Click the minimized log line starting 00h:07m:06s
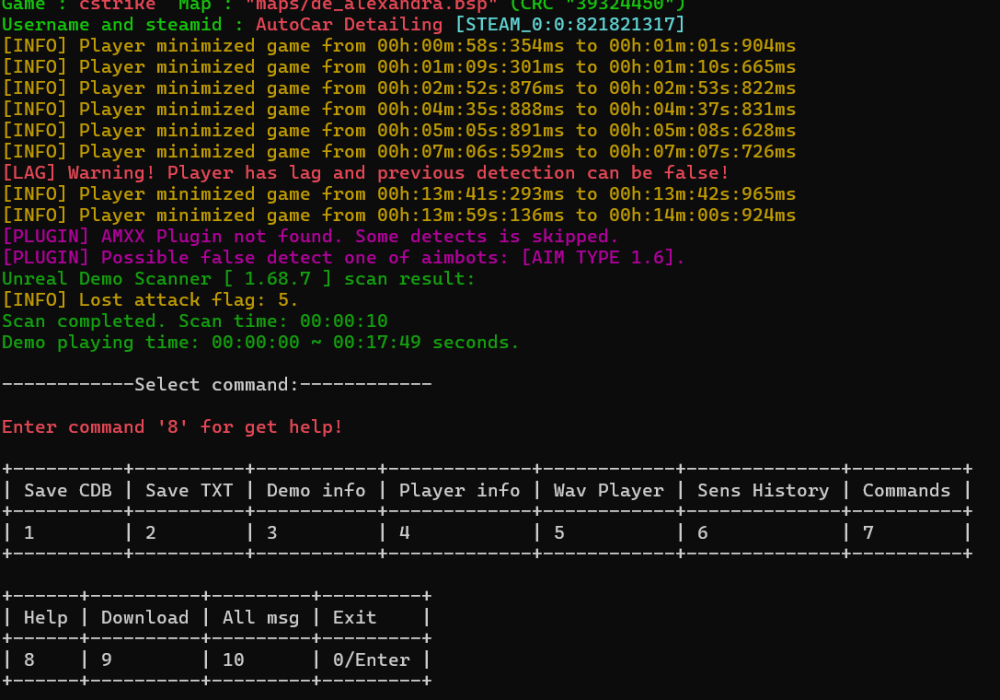The width and height of the screenshot is (1000, 700). (399, 152)
